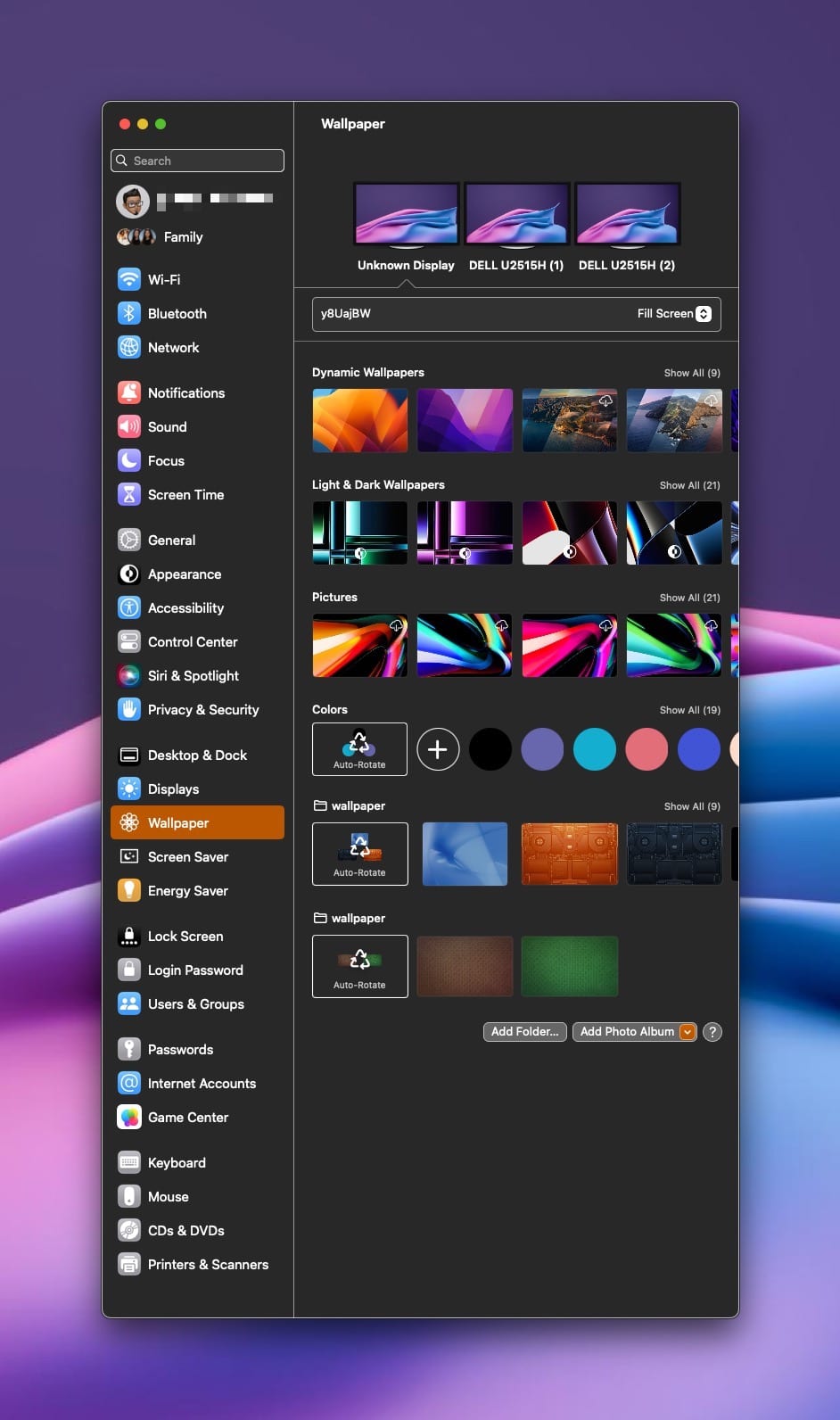This screenshot has width=840, height=1420.
Task: Click the Wi-Fi icon in sidebar
Action: [129, 279]
